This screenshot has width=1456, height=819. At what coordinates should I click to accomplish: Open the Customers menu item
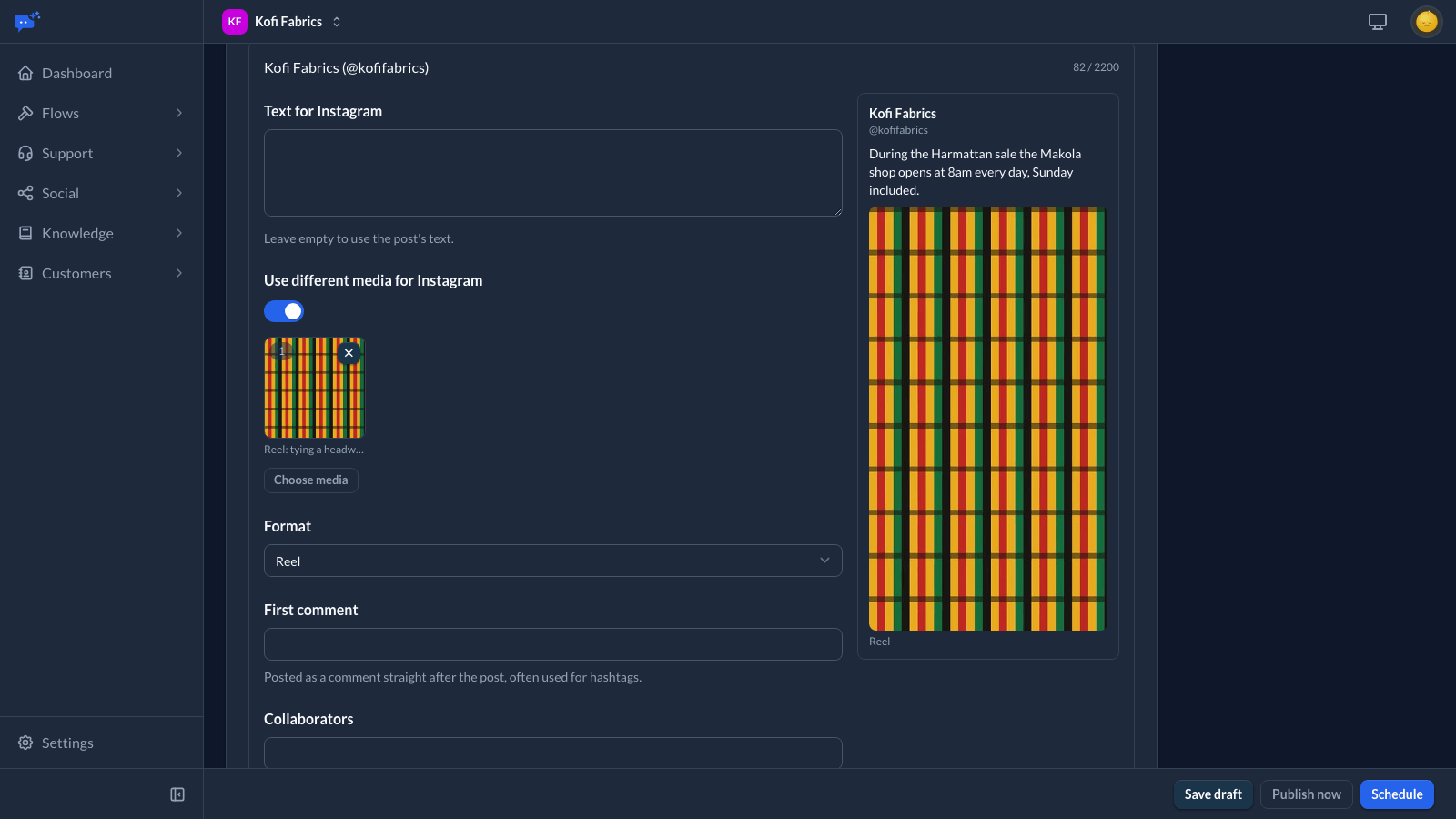click(x=101, y=273)
